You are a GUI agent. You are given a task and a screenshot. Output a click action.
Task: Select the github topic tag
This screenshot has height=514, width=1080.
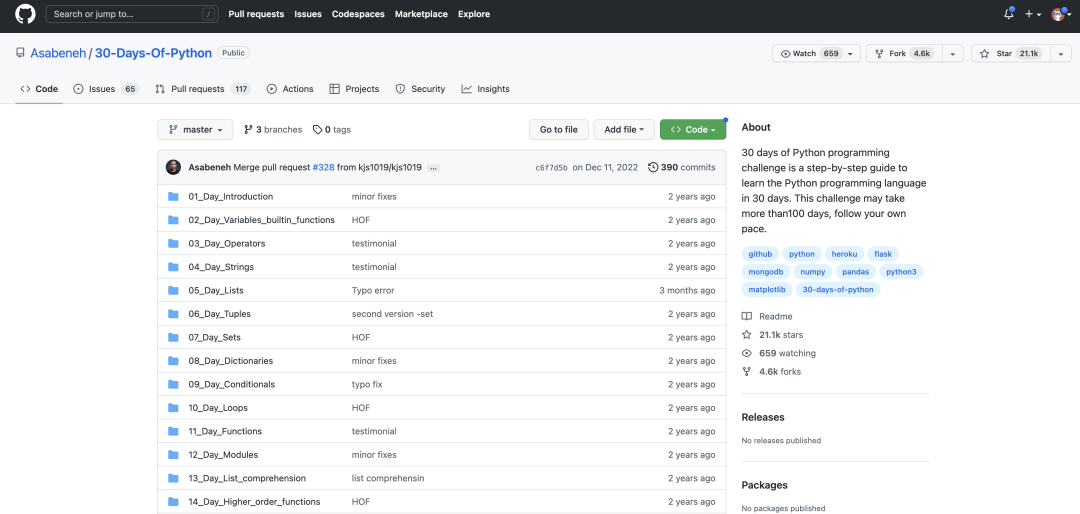tap(760, 254)
